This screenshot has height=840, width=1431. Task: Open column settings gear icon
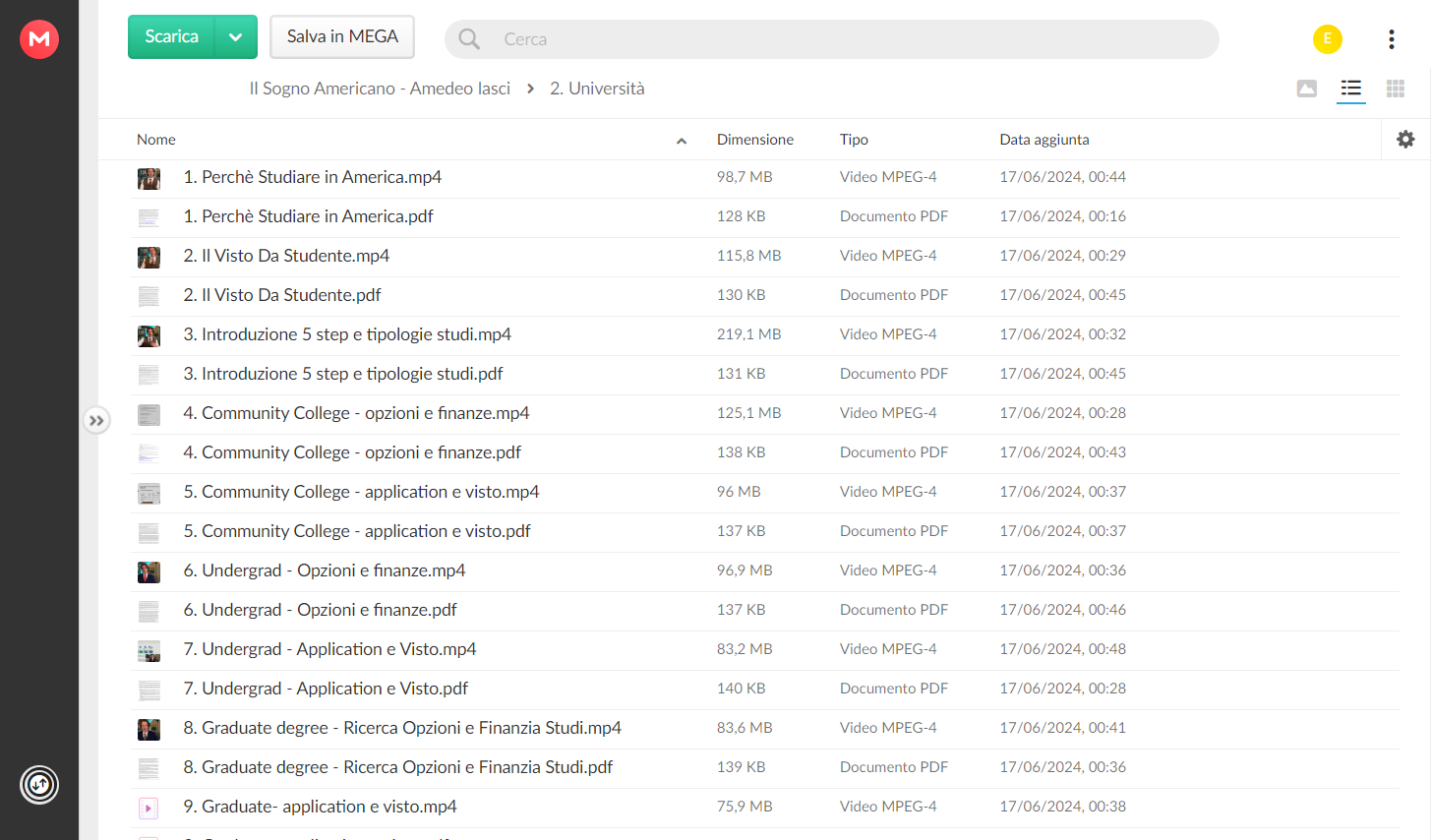[x=1405, y=140]
